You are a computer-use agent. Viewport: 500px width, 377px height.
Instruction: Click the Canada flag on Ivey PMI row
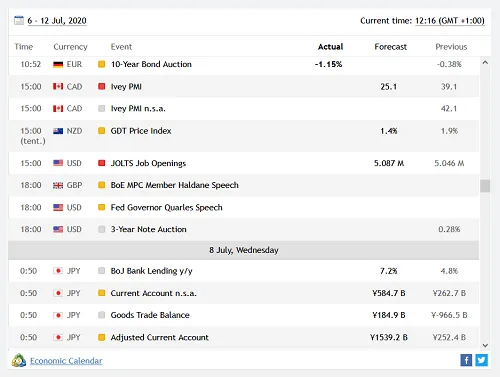[58, 87]
